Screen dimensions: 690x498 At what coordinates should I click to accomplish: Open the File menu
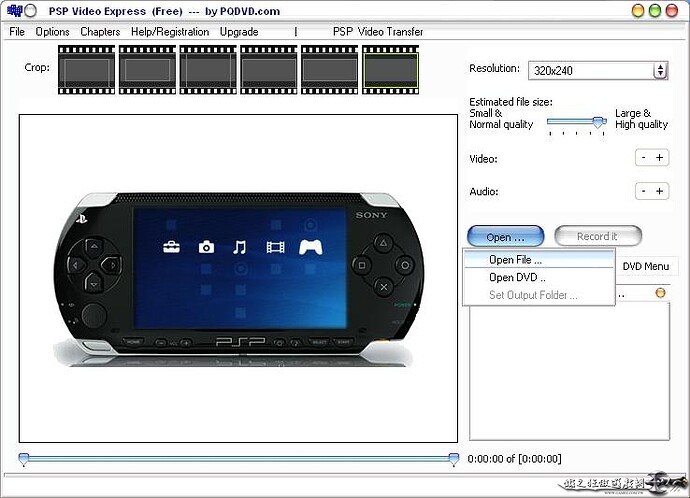[17, 32]
